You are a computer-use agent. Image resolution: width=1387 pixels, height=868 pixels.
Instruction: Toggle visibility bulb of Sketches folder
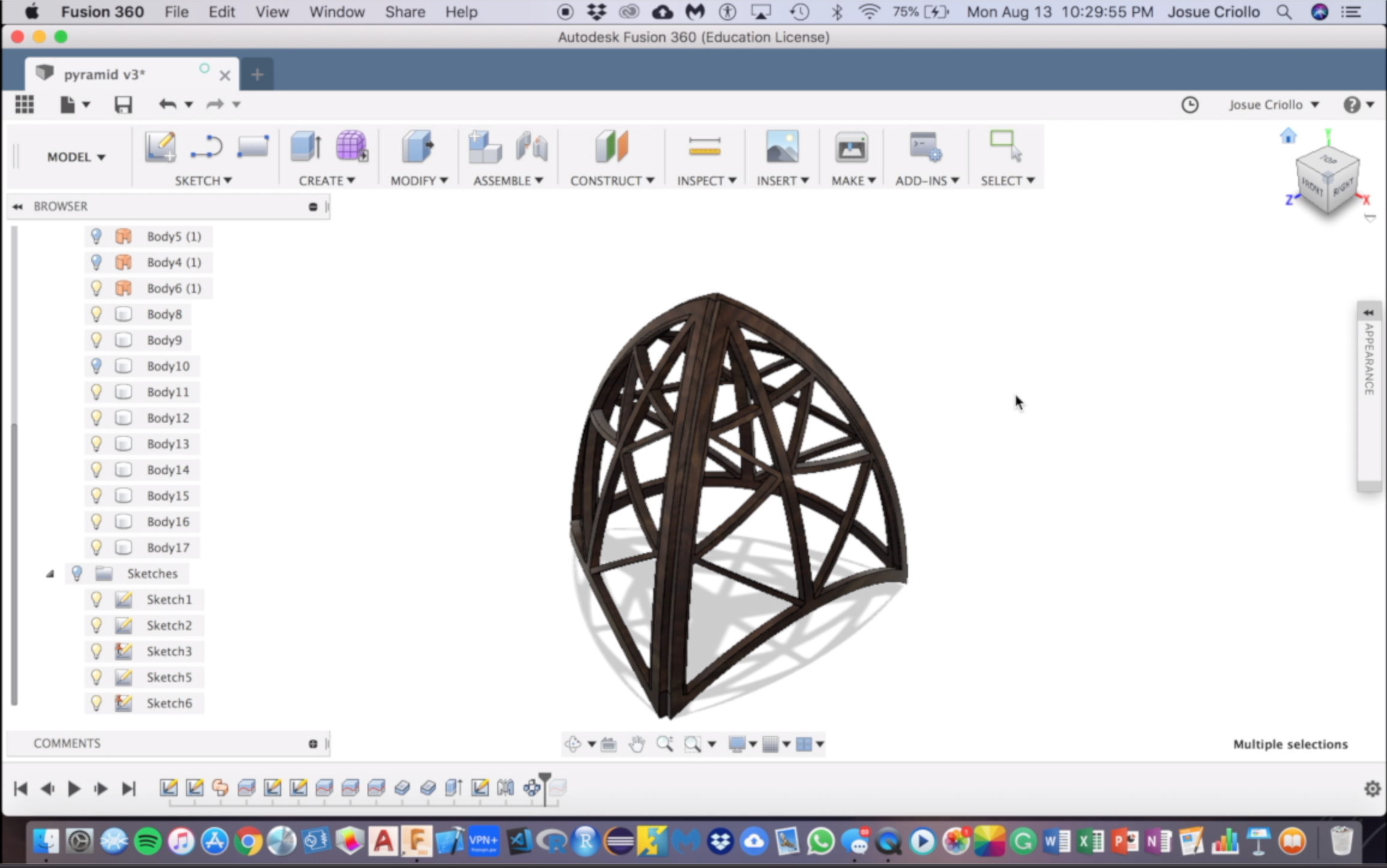pos(77,573)
